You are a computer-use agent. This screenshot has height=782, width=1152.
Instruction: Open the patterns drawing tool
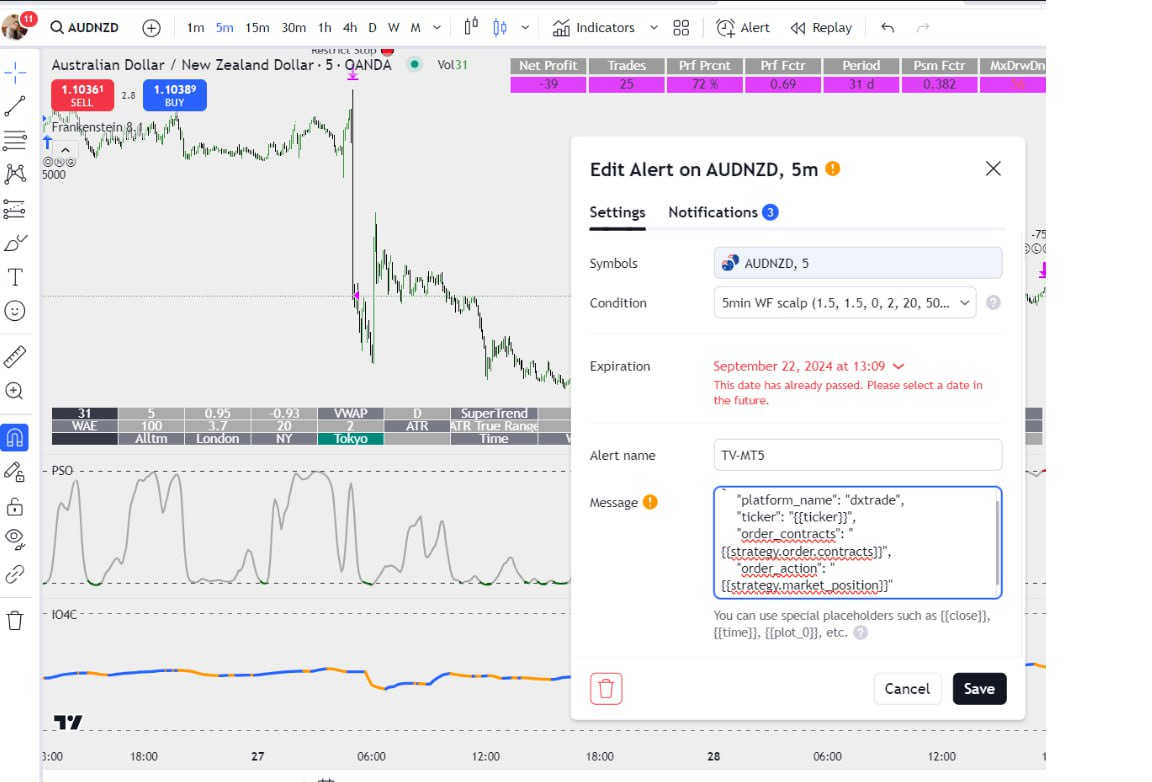pos(15,173)
